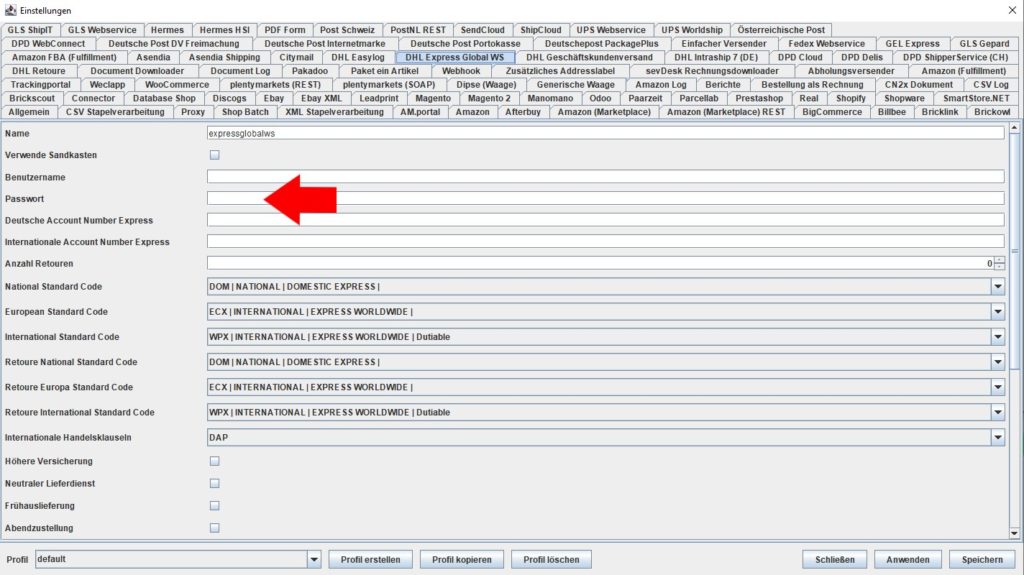Expand the Retoure National Standard Code dropdown

[997, 362]
